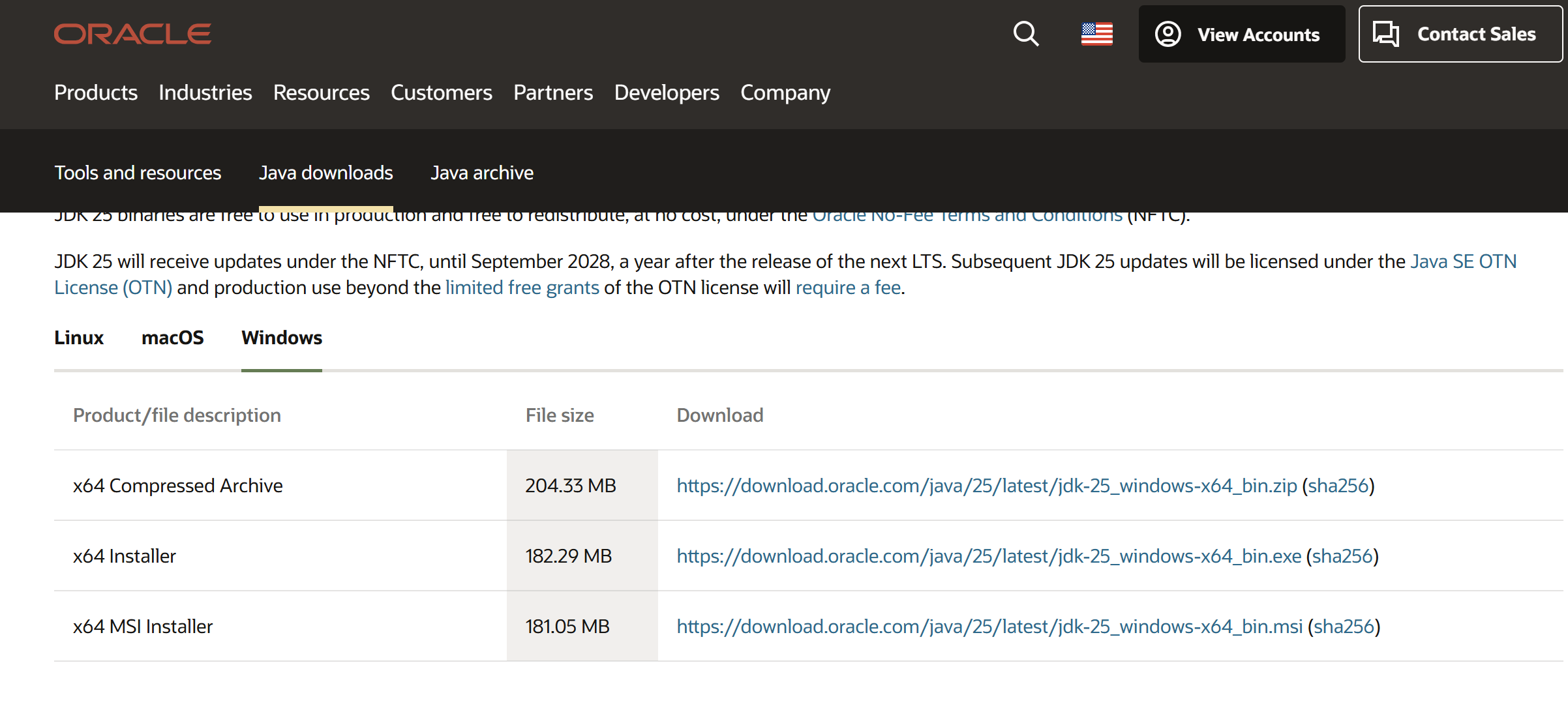Open the limited free grants link

[522, 288]
